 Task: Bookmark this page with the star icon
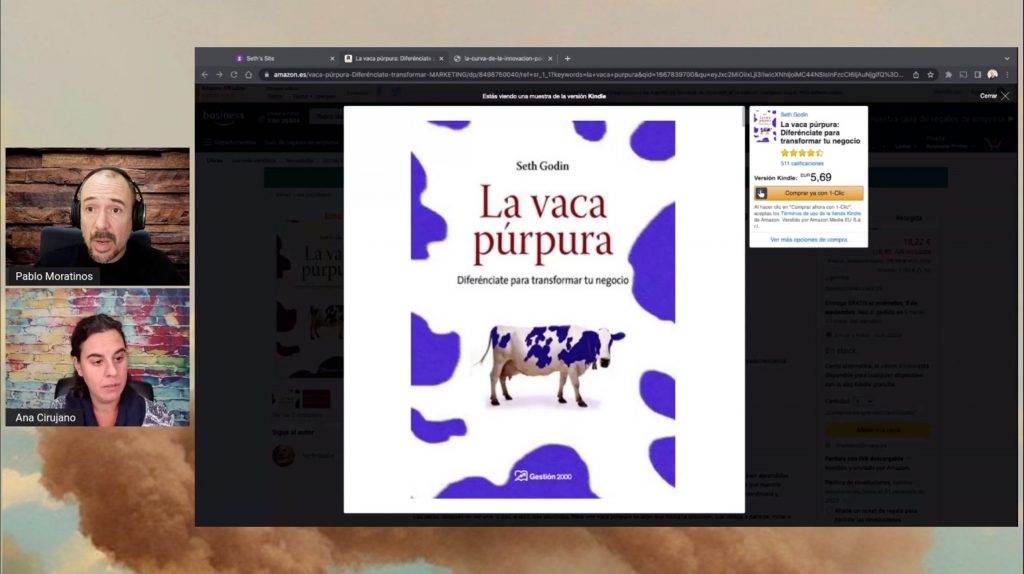pyautogui.click(x=931, y=74)
